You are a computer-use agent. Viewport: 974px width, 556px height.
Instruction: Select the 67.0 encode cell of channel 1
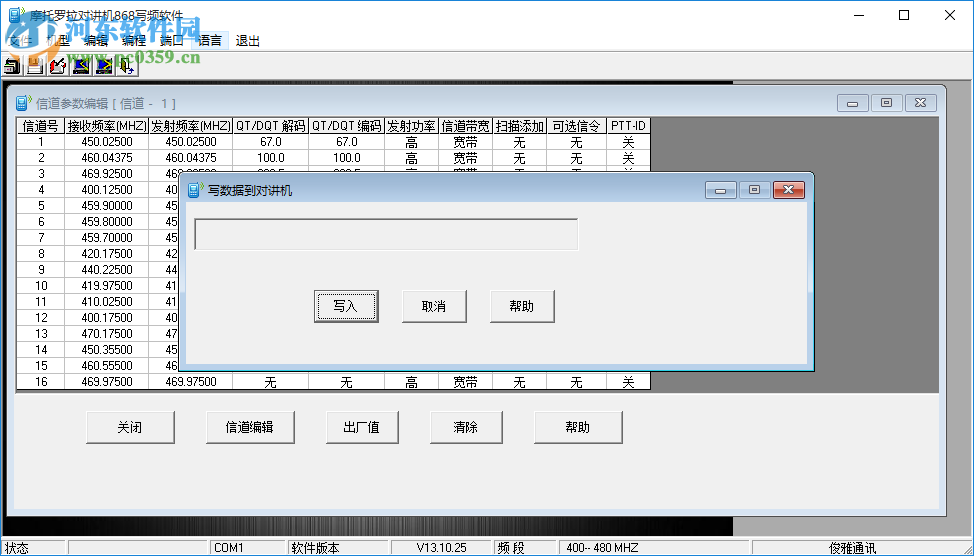347,142
